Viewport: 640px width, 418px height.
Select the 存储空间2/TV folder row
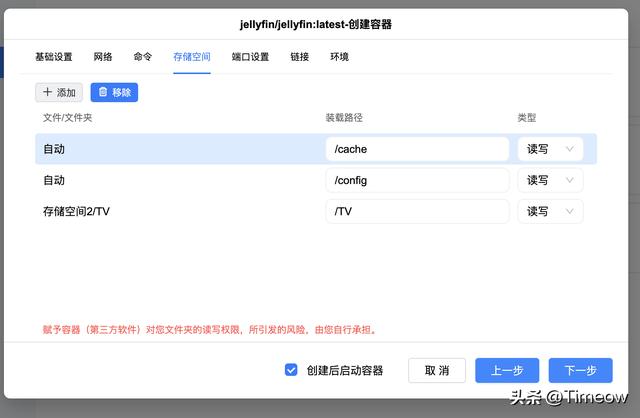click(316, 211)
